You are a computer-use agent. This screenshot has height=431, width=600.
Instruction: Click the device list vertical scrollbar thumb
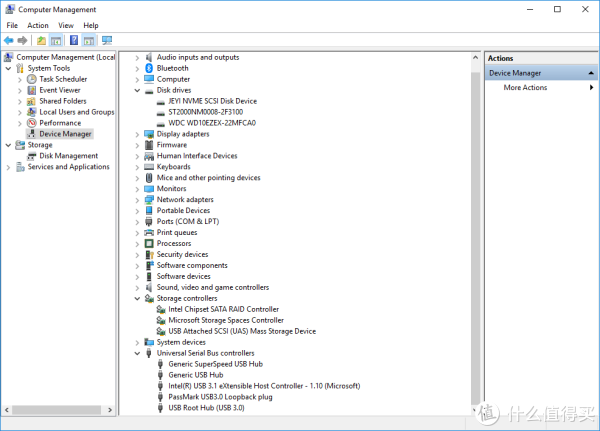(x=475, y=237)
